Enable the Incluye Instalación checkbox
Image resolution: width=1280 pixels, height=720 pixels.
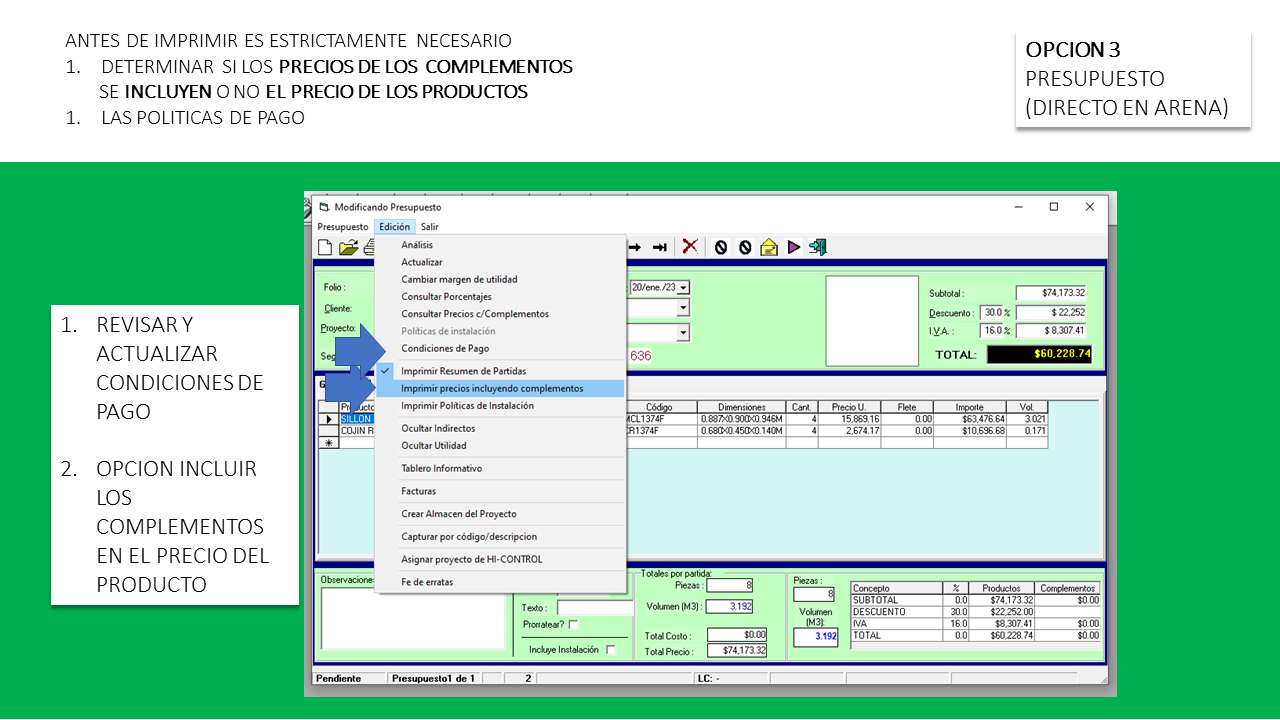coord(611,650)
